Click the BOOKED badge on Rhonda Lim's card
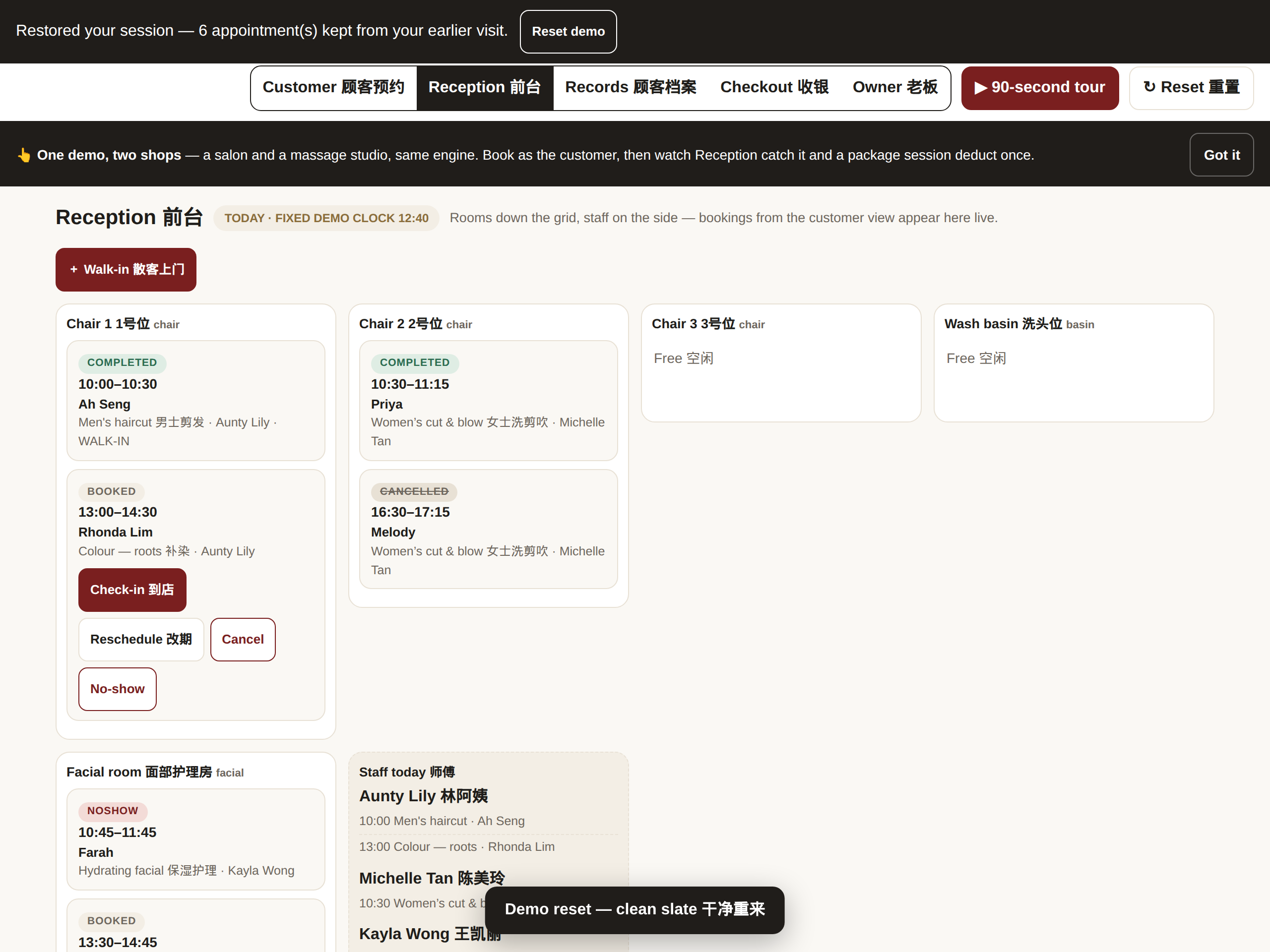The image size is (1270, 952). 112,492
